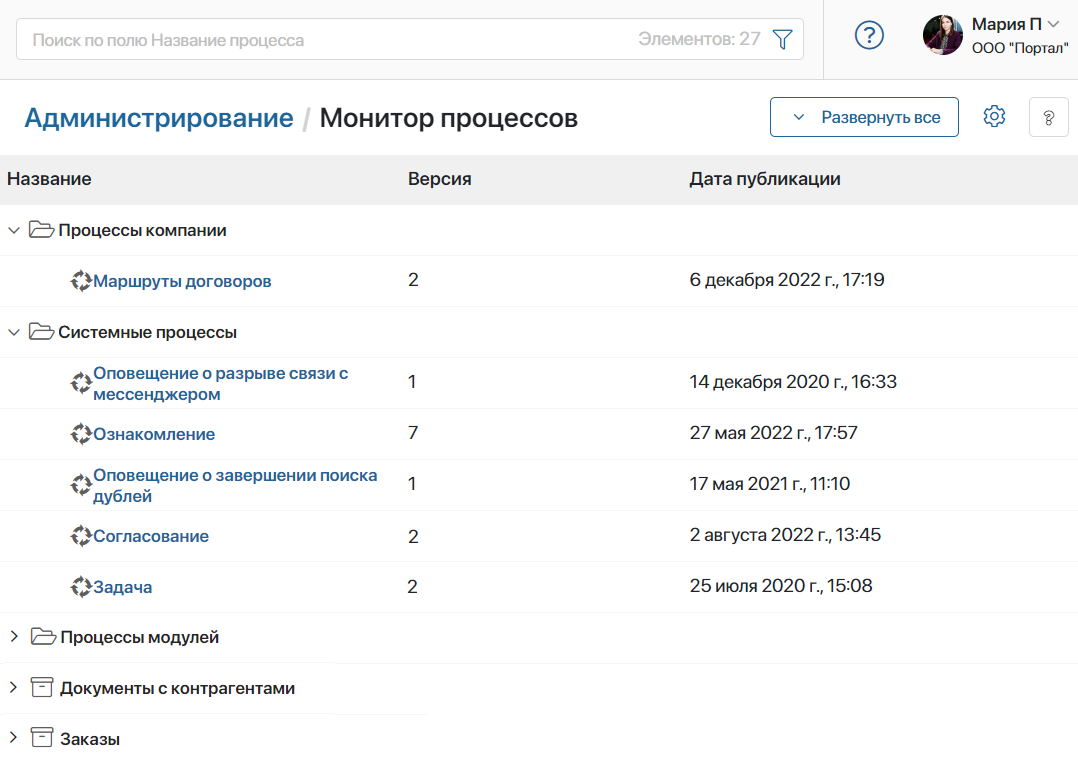Click date 17 мая 2021 г., 11:10
1078x760 pixels.
769,484
